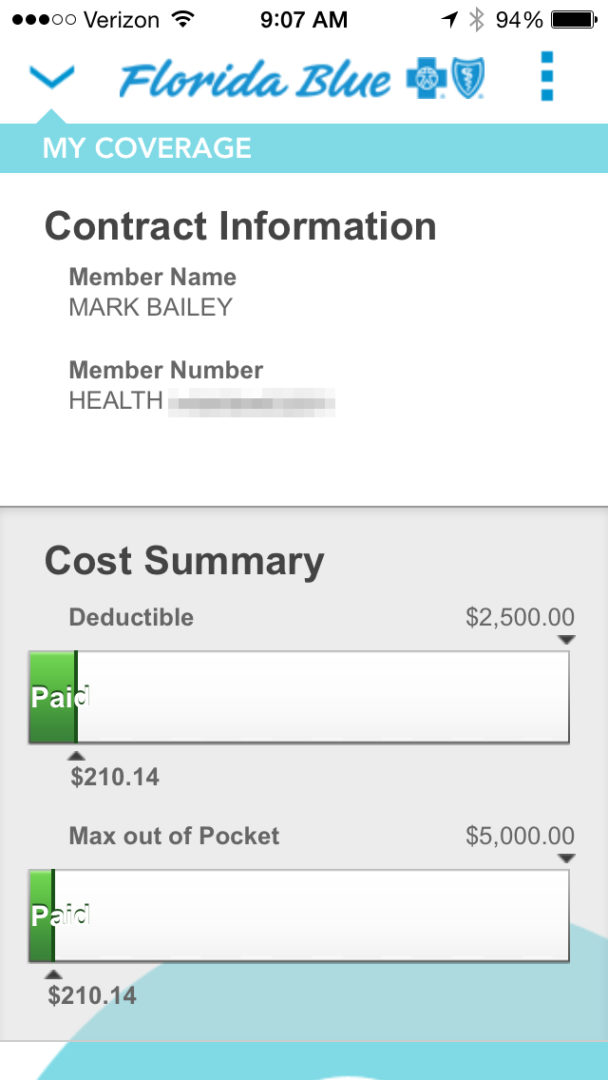Select the MY COVERAGE header
This screenshot has height=1080, width=608.
[x=146, y=147]
